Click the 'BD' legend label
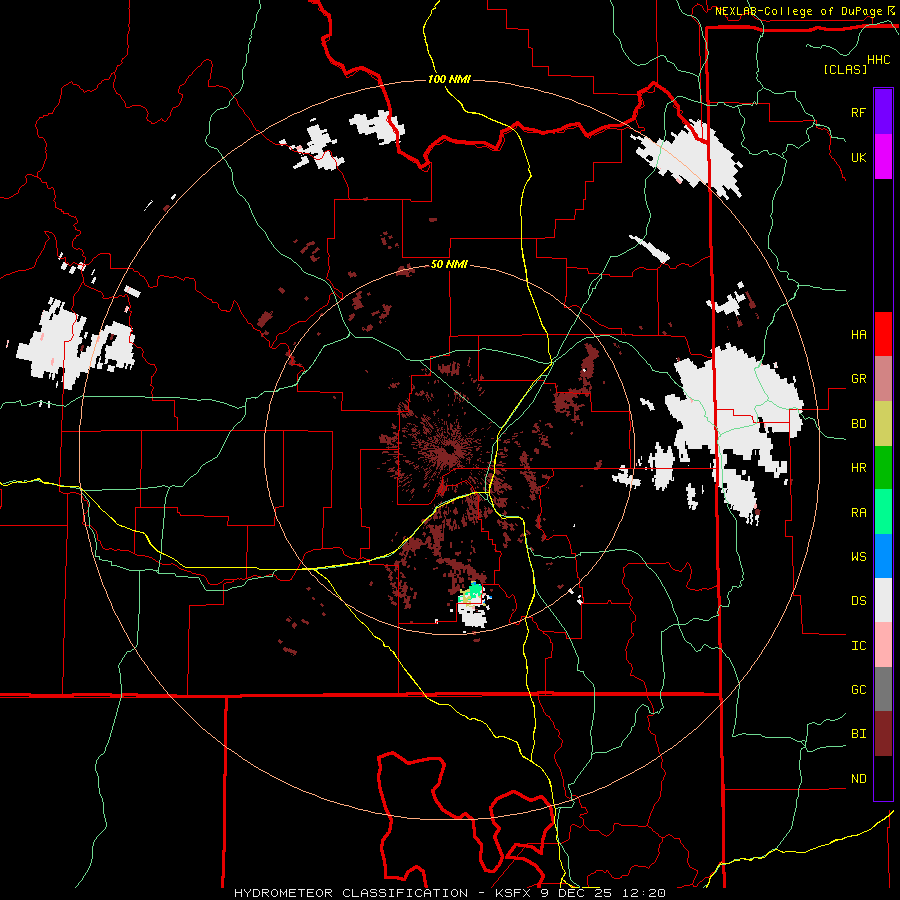900x900 pixels. 858,424
